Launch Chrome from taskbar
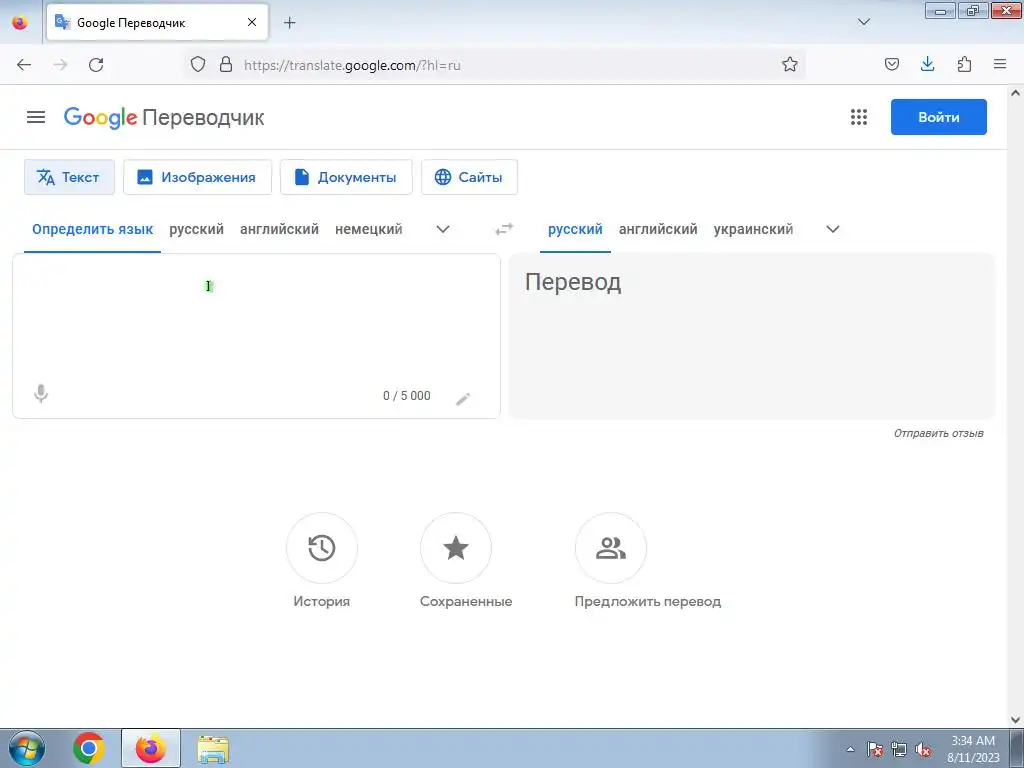 click(89, 748)
